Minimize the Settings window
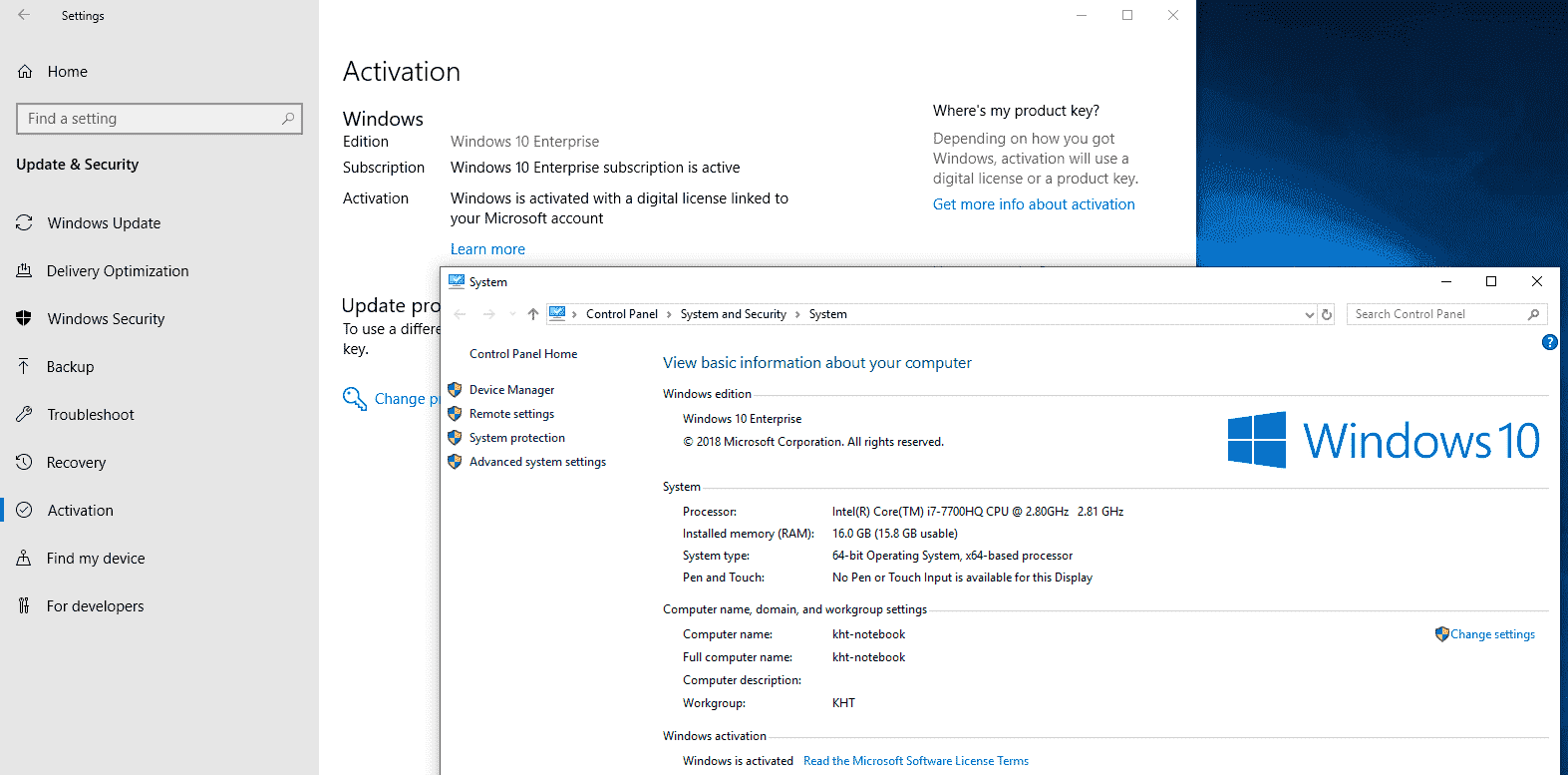This screenshot has height=775, width=1568. pos(1082,15)
